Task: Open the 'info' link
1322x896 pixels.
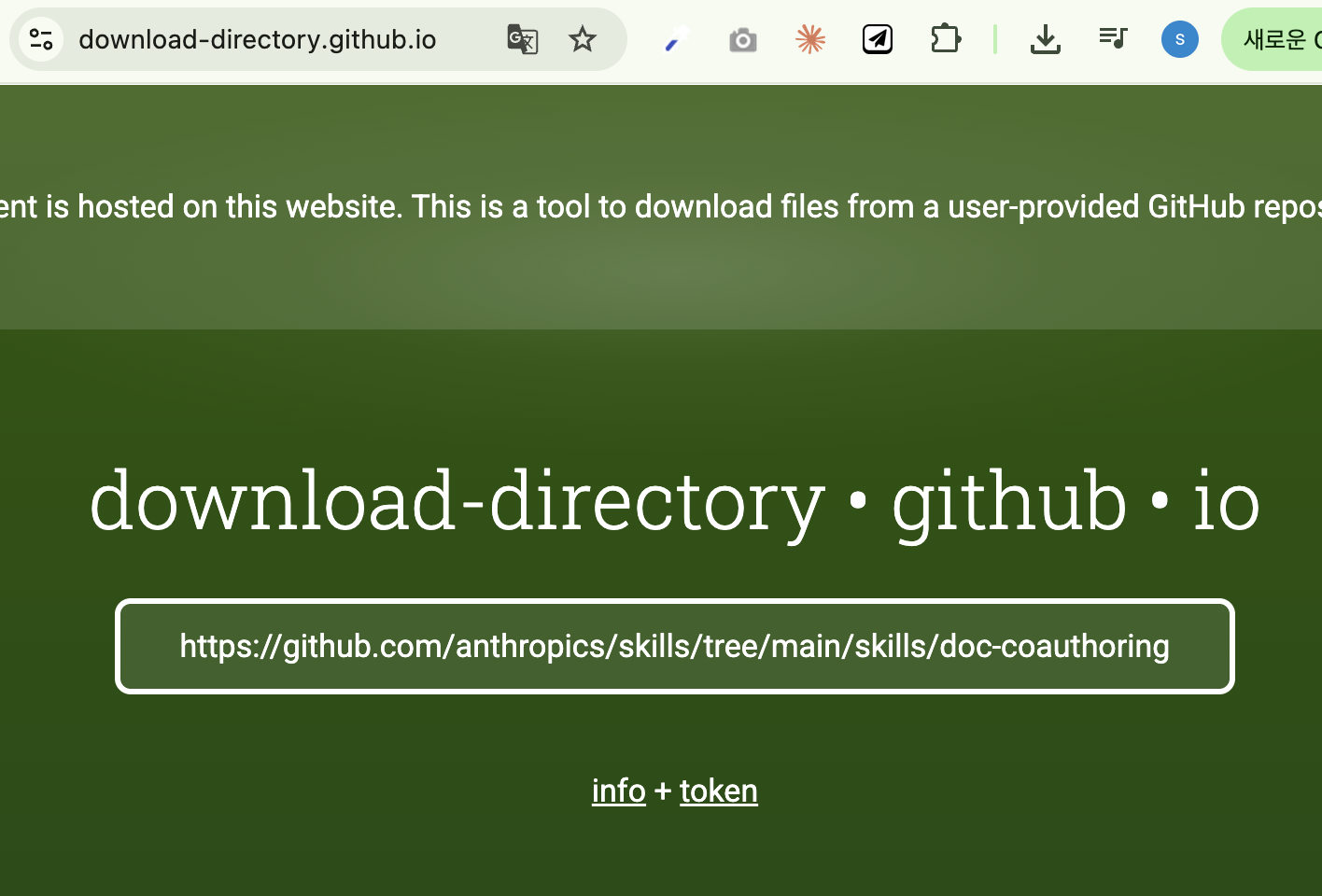Action: [x=618, y=791]
